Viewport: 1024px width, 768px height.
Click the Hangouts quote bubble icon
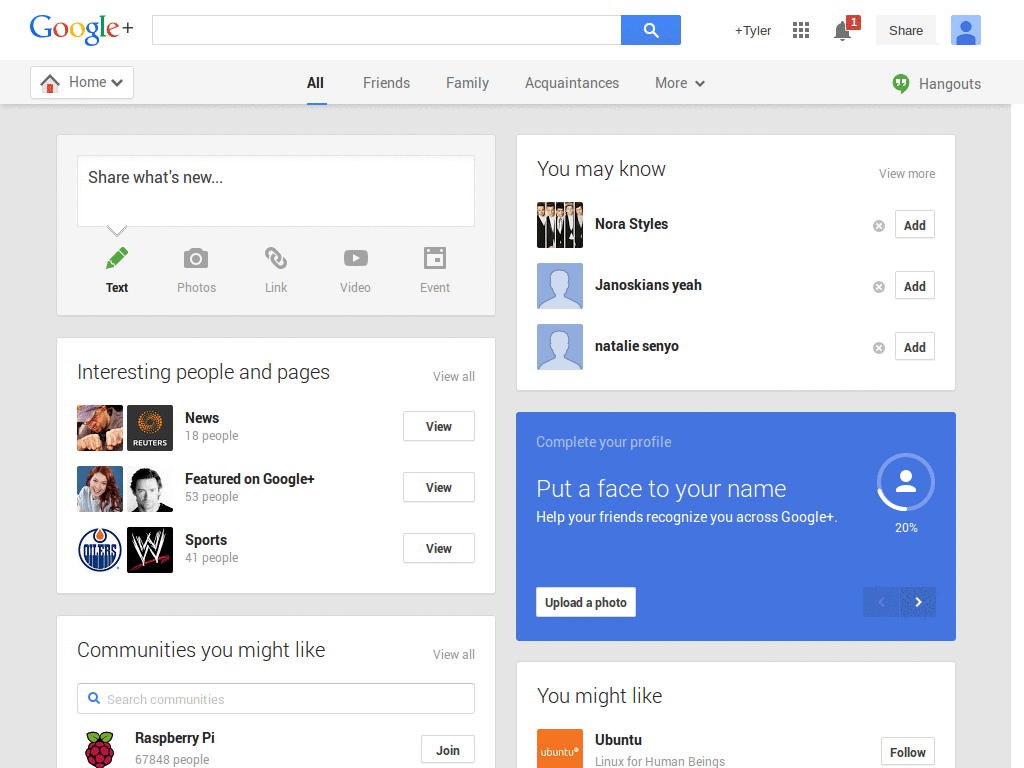coord(901,84)
